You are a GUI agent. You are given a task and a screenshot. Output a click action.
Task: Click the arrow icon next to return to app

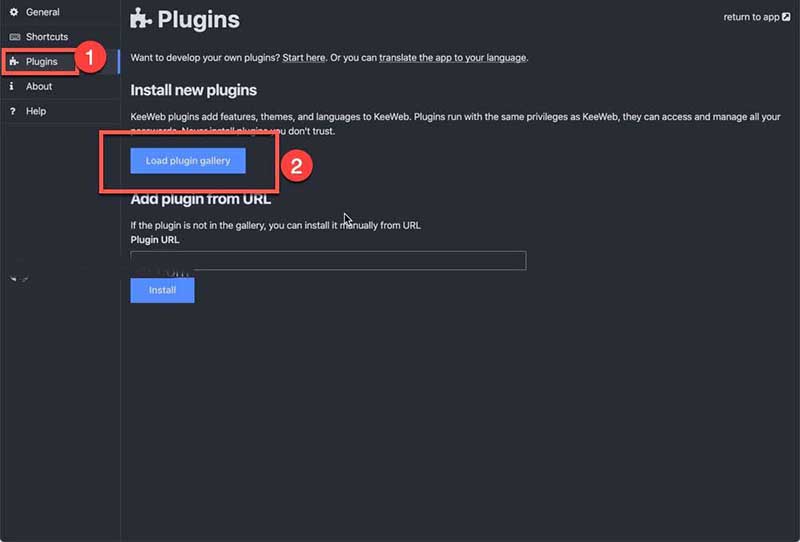786,17
